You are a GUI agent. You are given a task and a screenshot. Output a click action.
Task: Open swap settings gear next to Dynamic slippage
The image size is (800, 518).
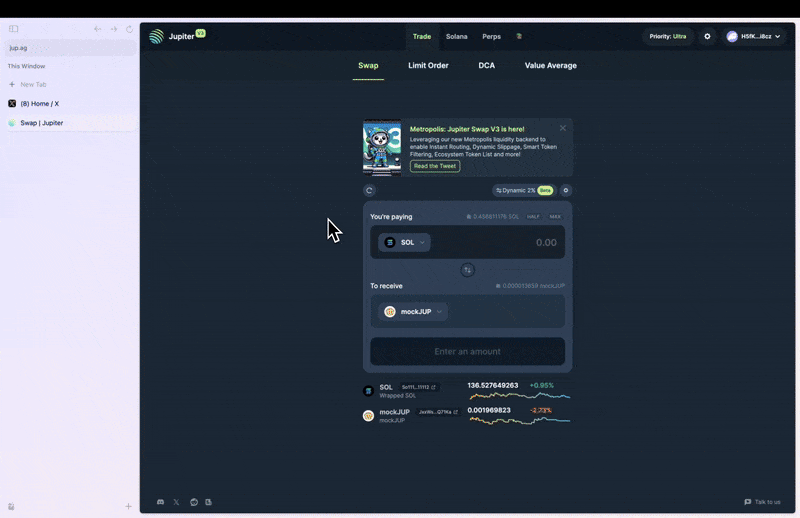[x=565, y=190]
